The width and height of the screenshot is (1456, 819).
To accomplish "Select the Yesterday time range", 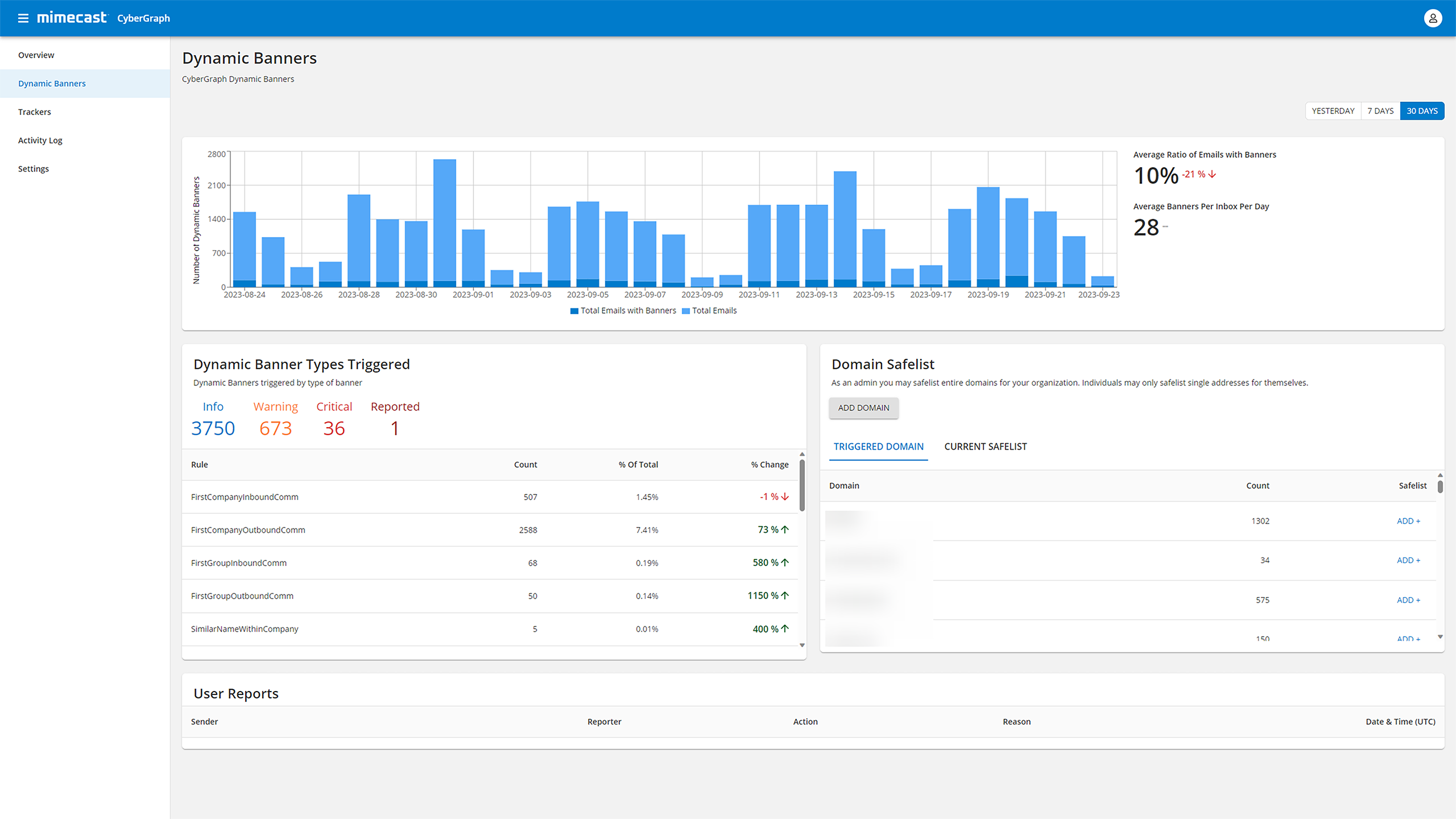I will point(1333,110).
